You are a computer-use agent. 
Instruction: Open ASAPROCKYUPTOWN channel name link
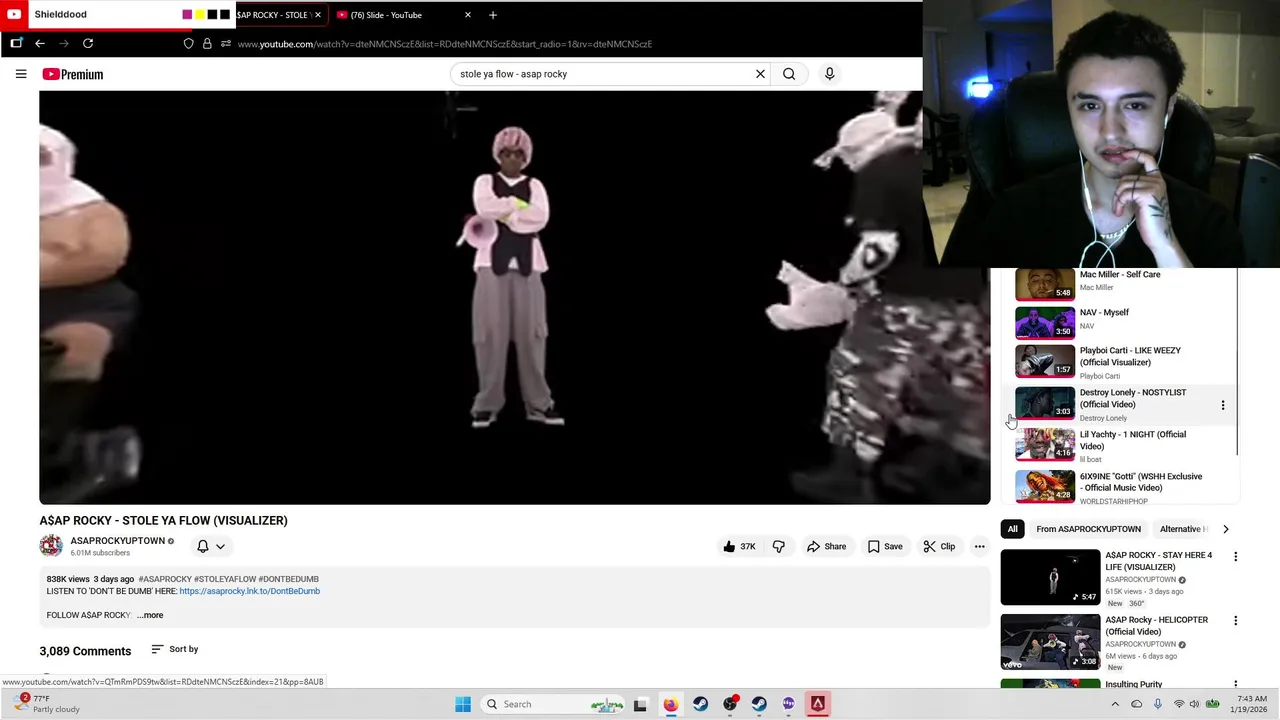click(x=117, y=541)
